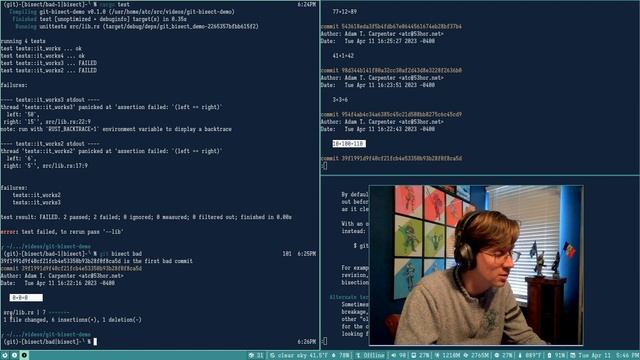
Task: Click the weather icon beside 'clear sky'
Action: tap(272, 356)
